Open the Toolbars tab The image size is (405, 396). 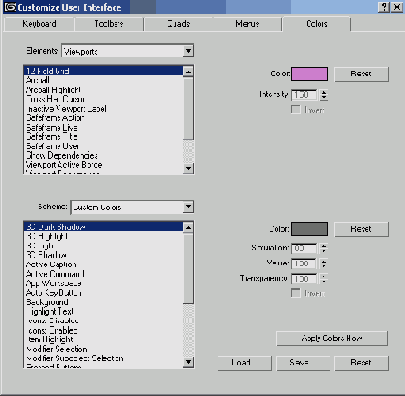tap(109, 24)
